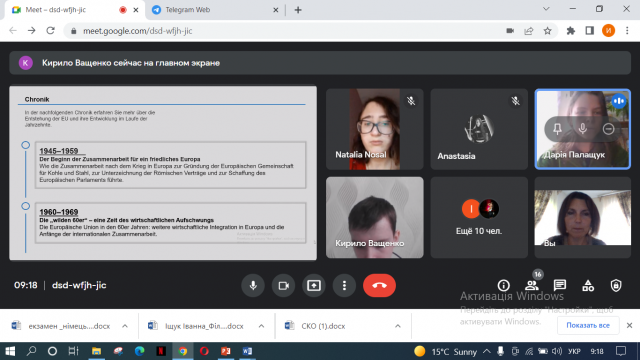Close the Meet tab
640x360 pixels.
tap(136, 10)
